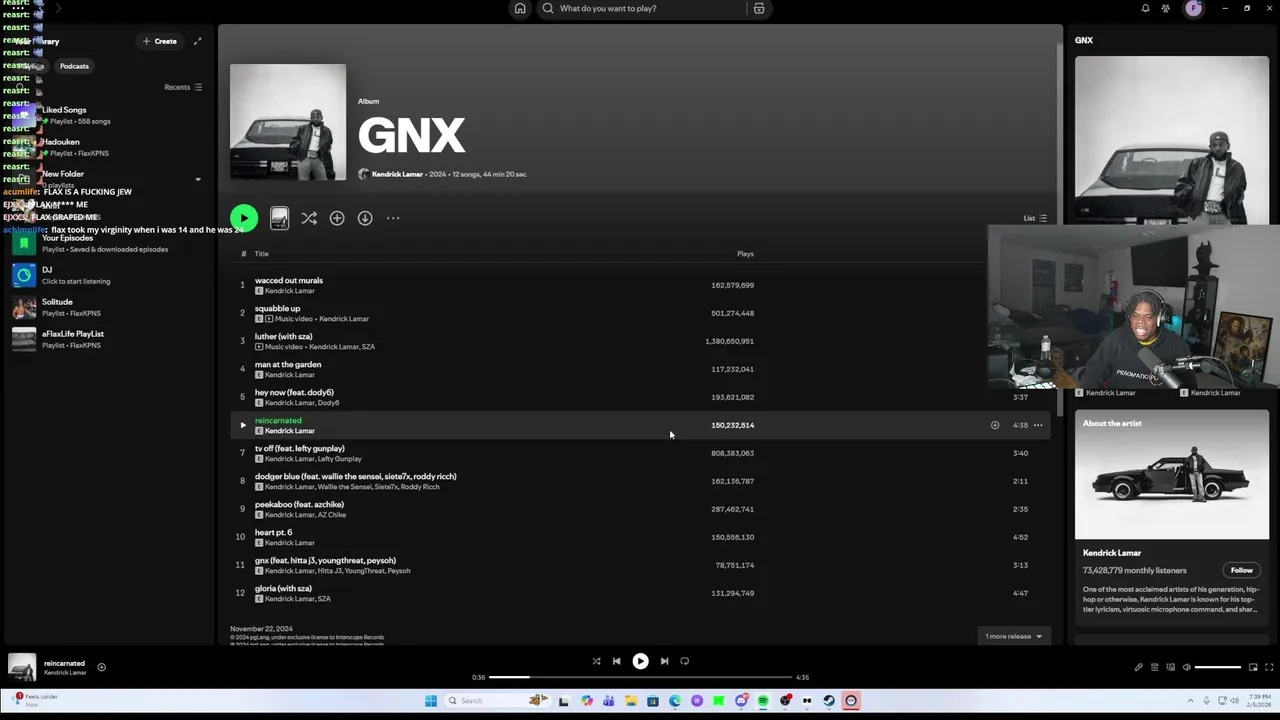Seek on the song progress bar
Viewport: 1280px width, 720px height.
point(639,677)
